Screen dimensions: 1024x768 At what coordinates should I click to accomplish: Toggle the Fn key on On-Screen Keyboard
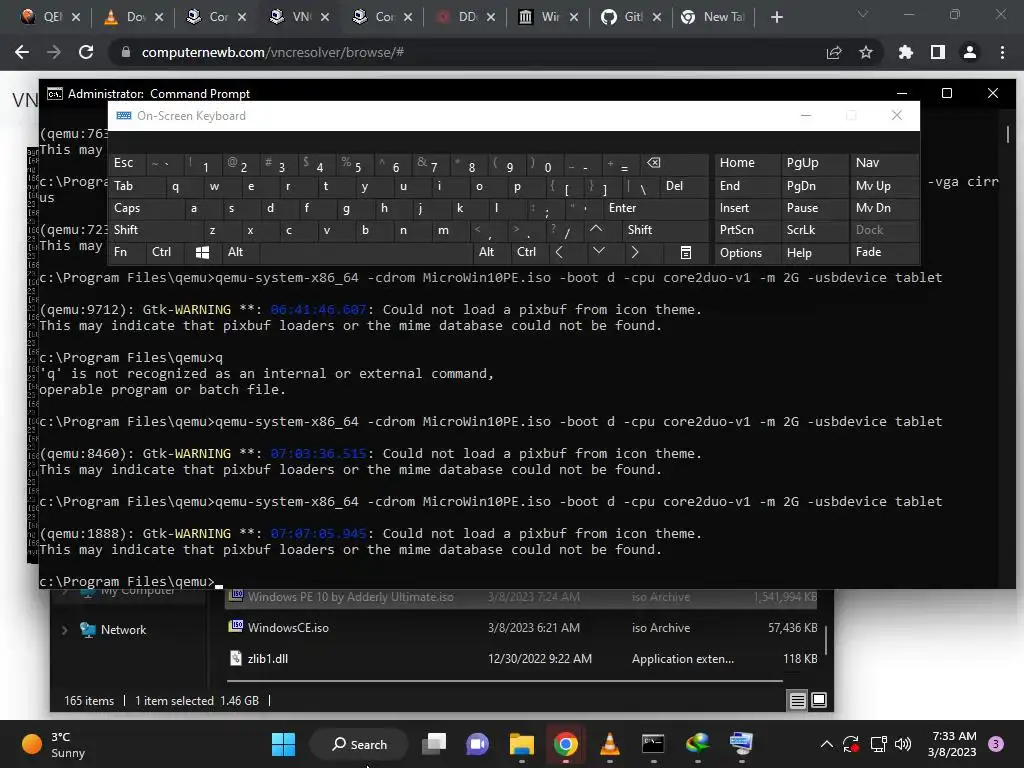pyautogui.click(x=127, y=252)
